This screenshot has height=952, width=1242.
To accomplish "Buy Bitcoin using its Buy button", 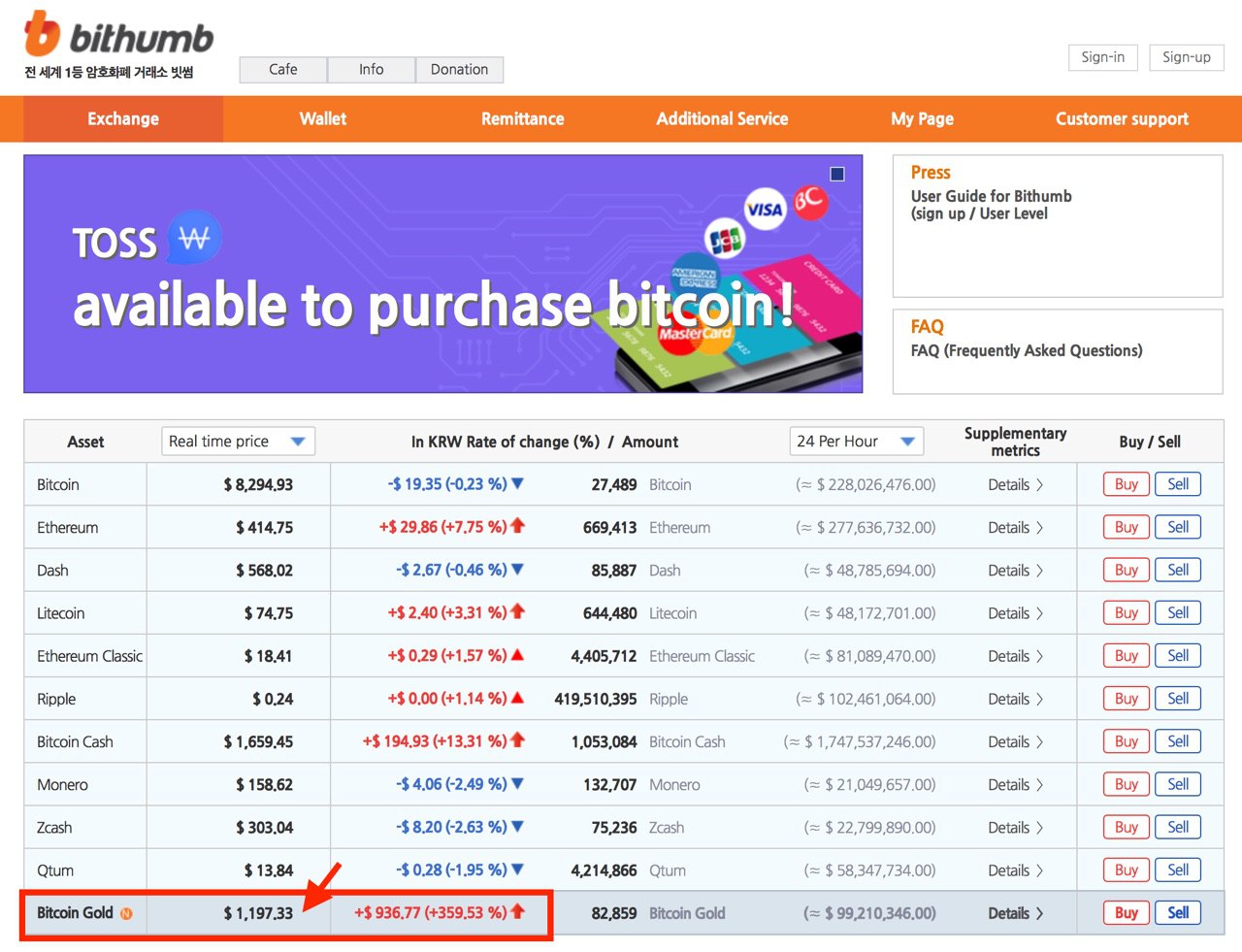I will [1127, 484].
